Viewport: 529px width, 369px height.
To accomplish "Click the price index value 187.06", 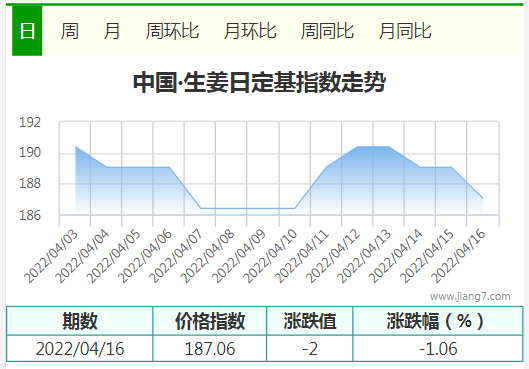I will point(210,349).
